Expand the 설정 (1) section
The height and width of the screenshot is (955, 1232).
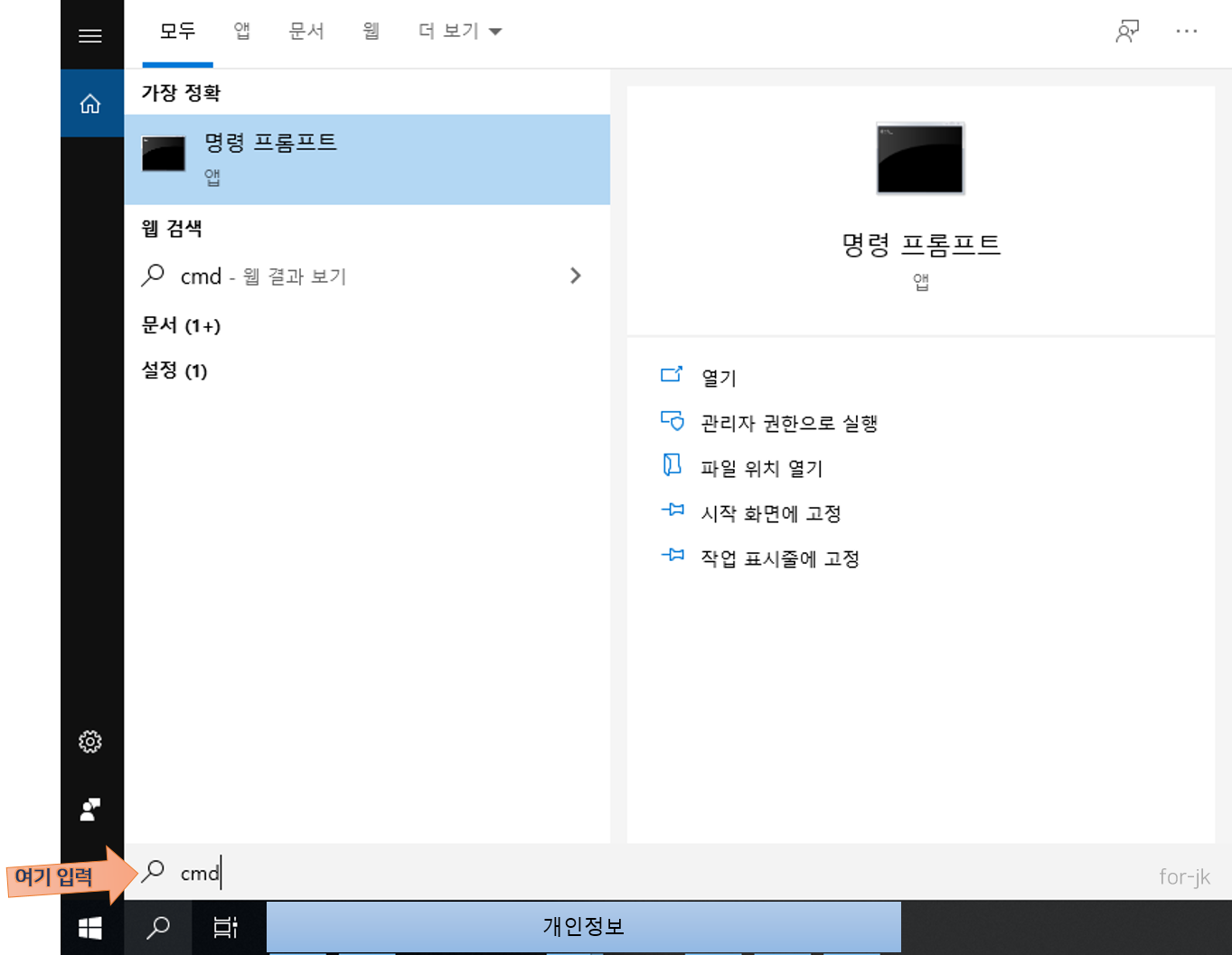click(x=174, y=370)
